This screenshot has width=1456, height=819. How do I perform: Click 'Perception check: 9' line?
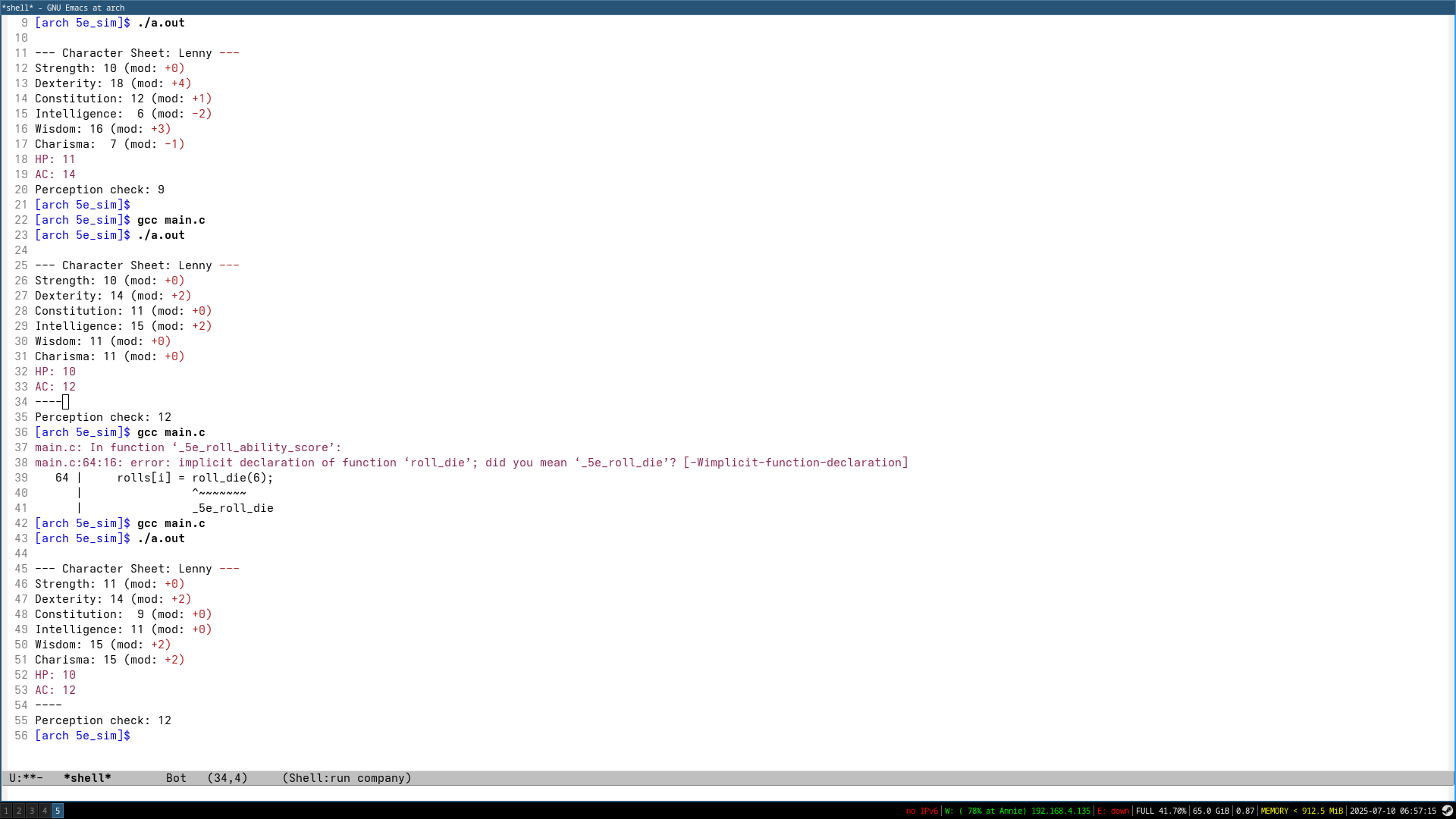tap(99, 190)
